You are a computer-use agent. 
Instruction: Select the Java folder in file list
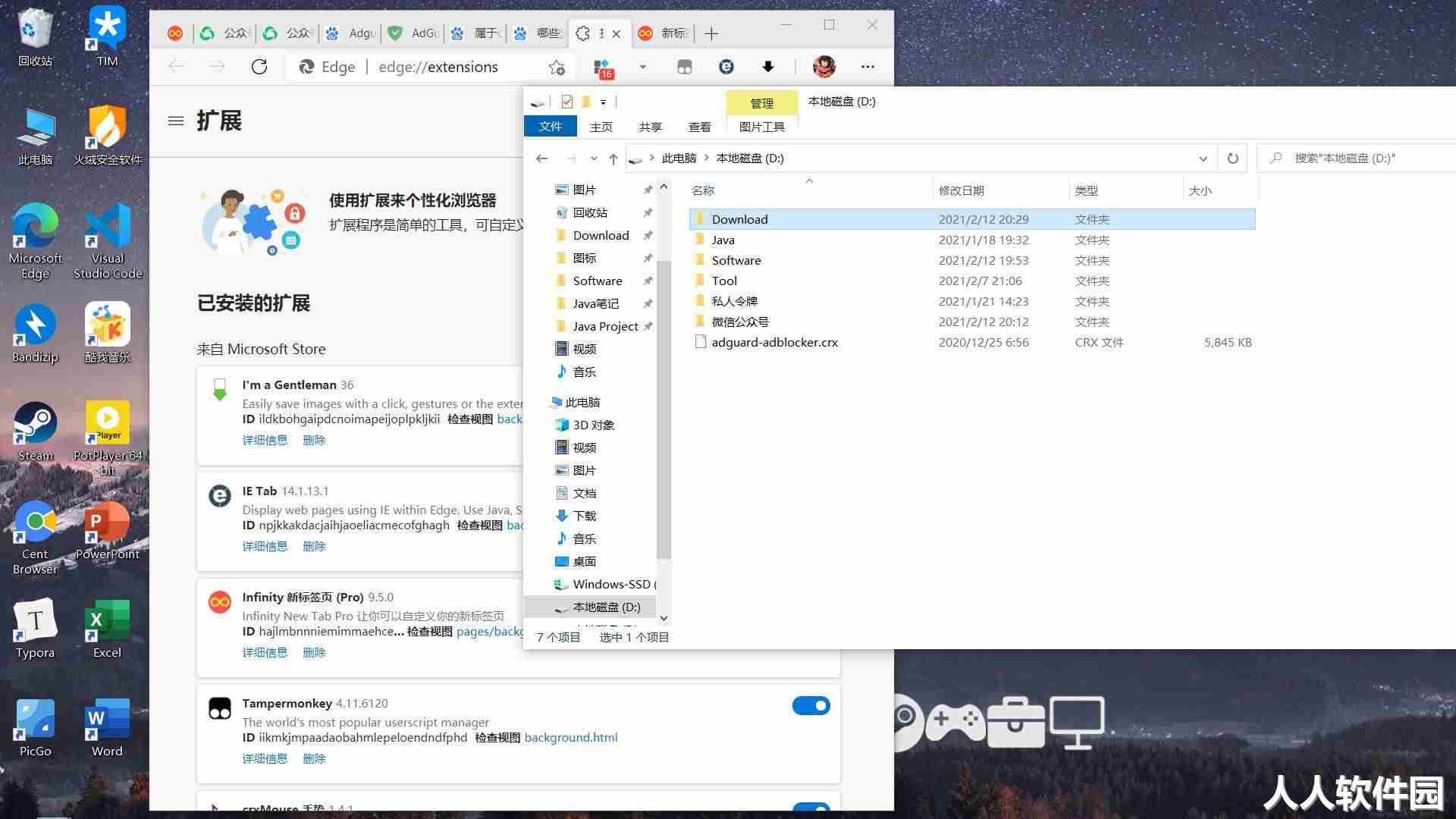coord(972,240)
